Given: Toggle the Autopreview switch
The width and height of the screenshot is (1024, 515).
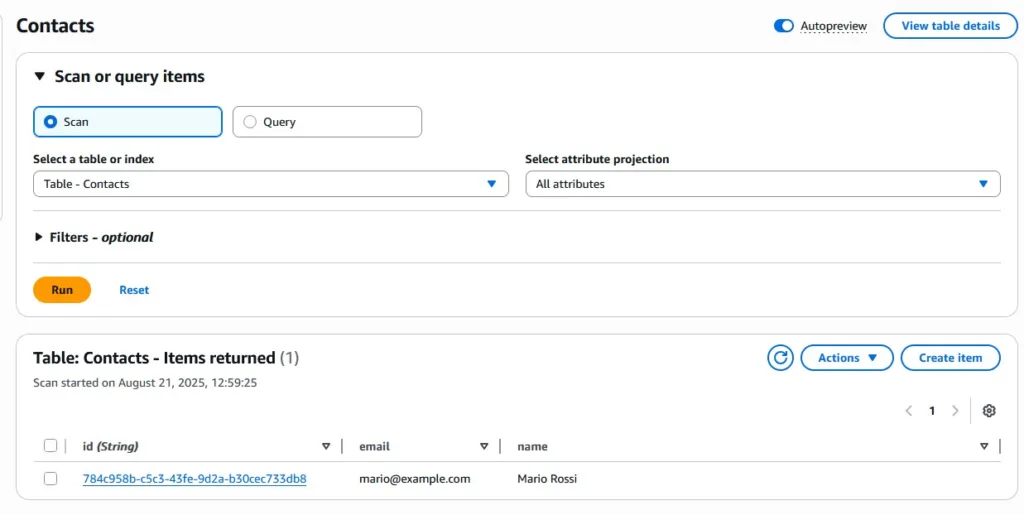Looking at the screenshot, I should (784, 26).
